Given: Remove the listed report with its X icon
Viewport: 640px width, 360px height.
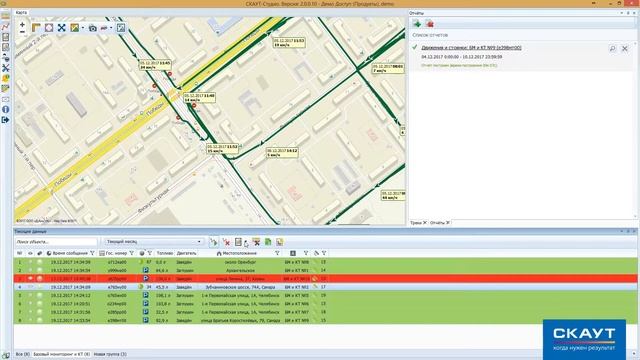Looking at the screenshot, I should point(625,49).
